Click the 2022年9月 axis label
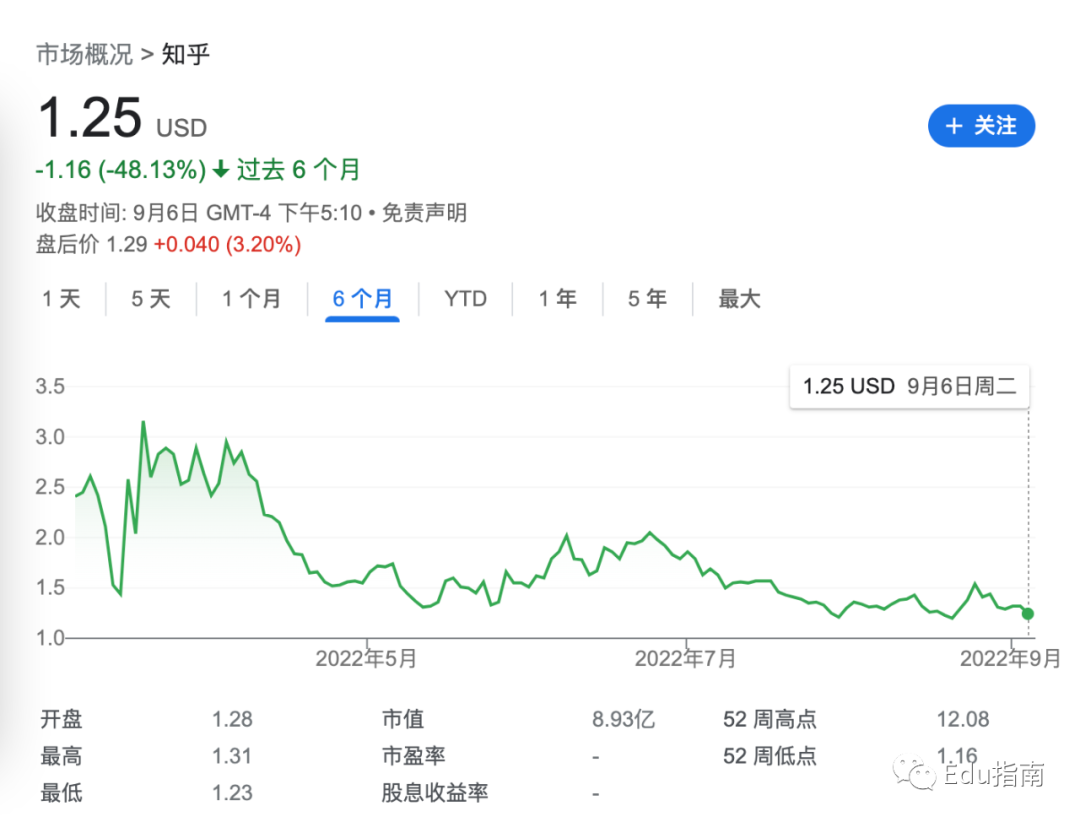Screen dimensions: 1080x822 pyautogui.click(x=1010, y=659)
